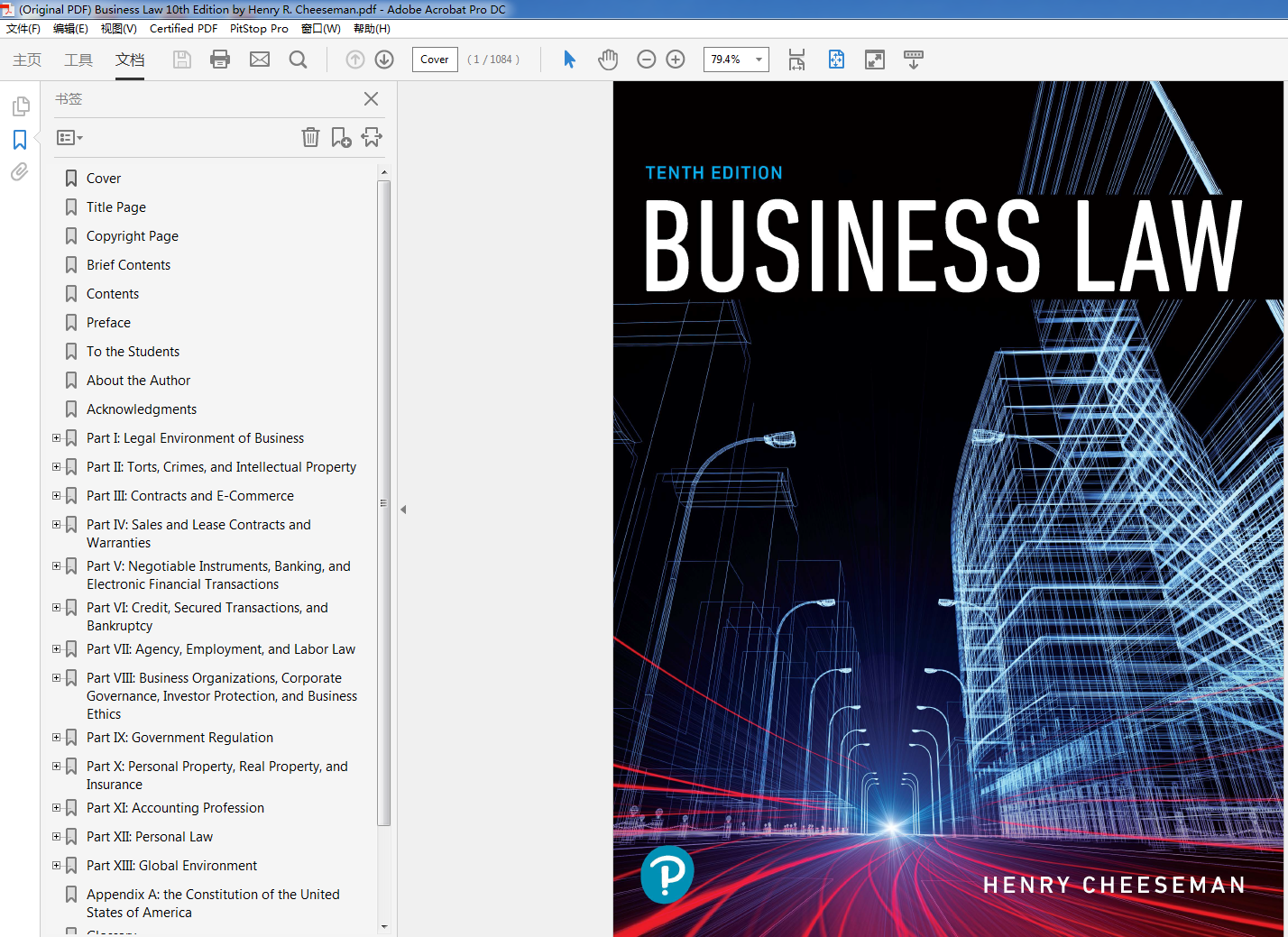Image resolution: width=1288 pixels, height=937 pixels.
Task: Go to next page with down arrow
Action: tap(384, 60)
